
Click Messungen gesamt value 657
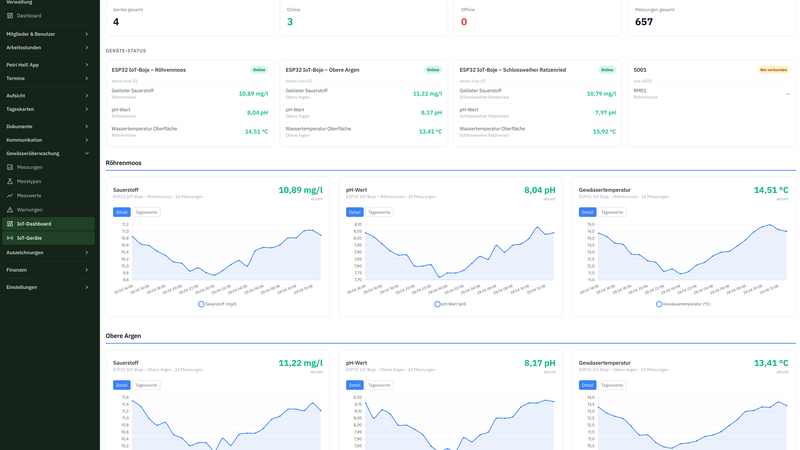click(644, 22)
